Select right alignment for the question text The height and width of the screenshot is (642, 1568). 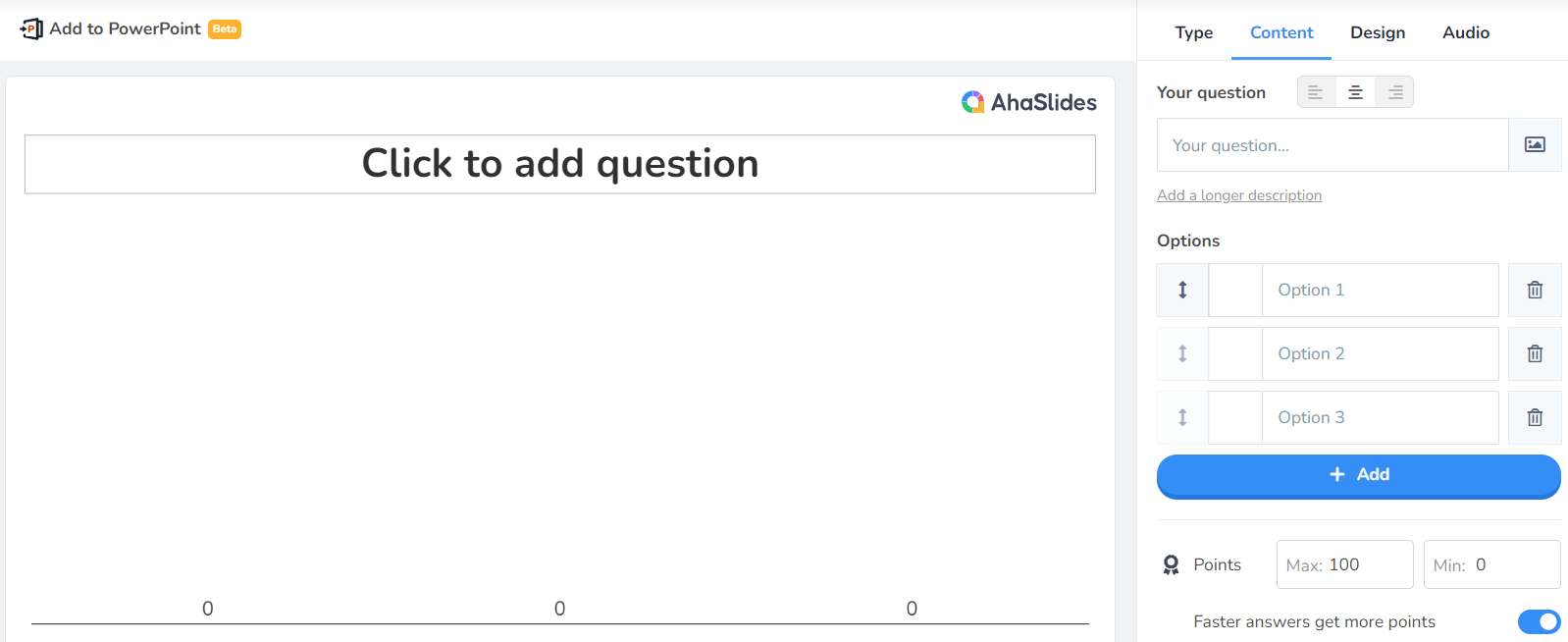[x=1393, y=91]
